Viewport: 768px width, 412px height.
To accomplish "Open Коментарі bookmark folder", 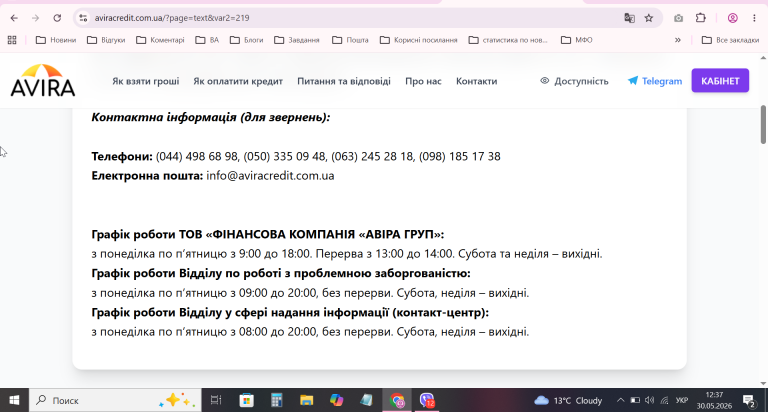I will (160, 40).
